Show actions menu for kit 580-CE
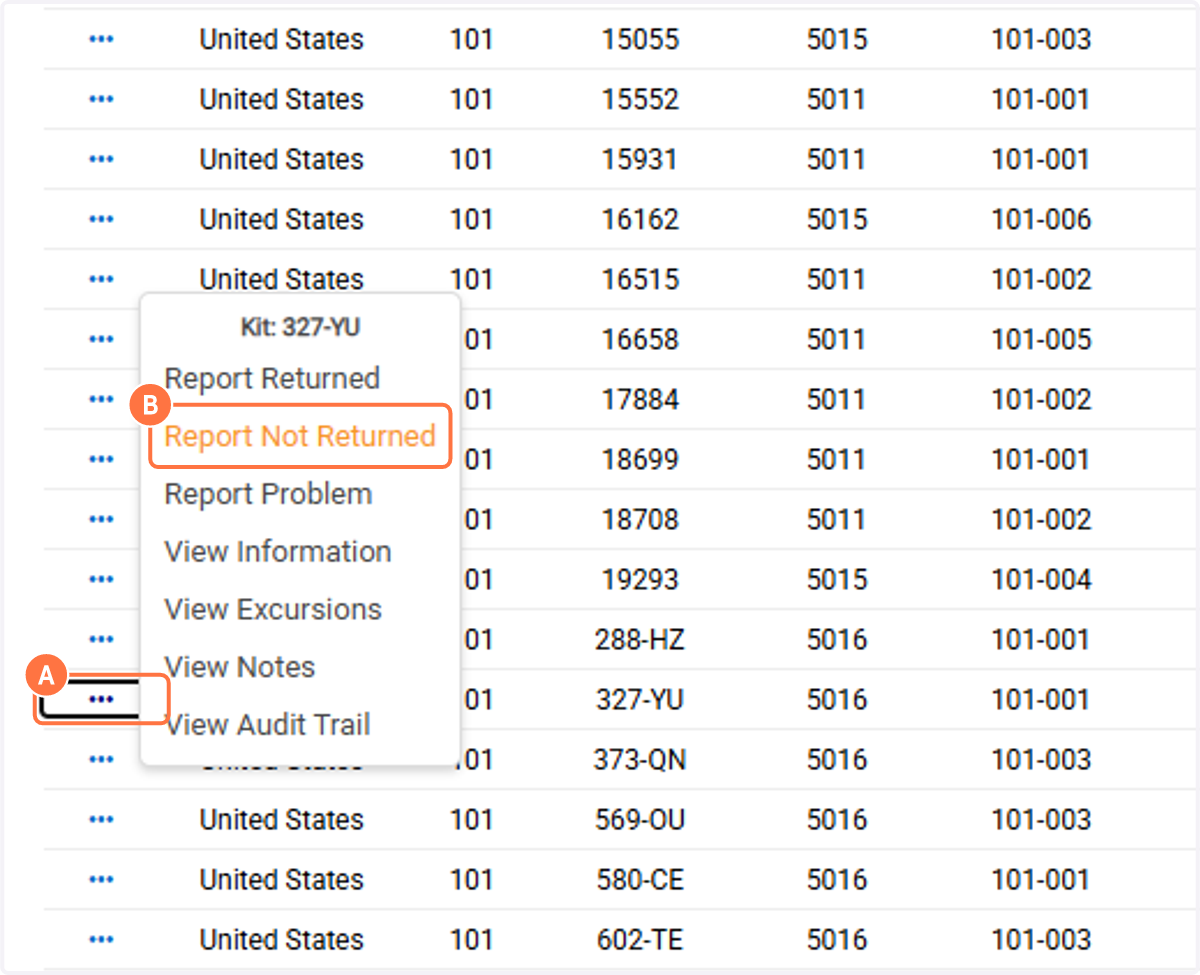1200x975 pixels. 101,880
